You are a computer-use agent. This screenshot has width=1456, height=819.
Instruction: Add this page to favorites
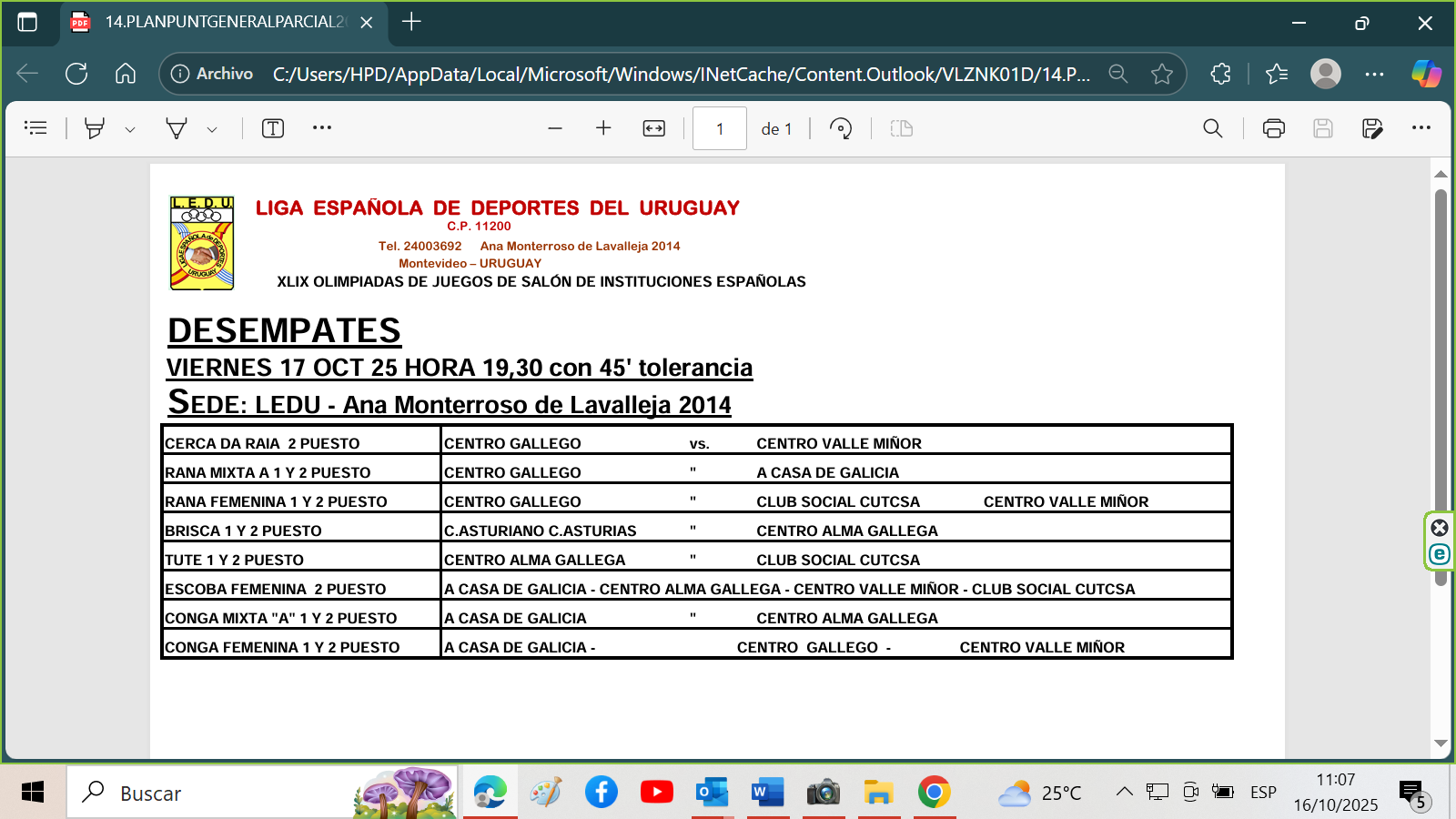1162,74
